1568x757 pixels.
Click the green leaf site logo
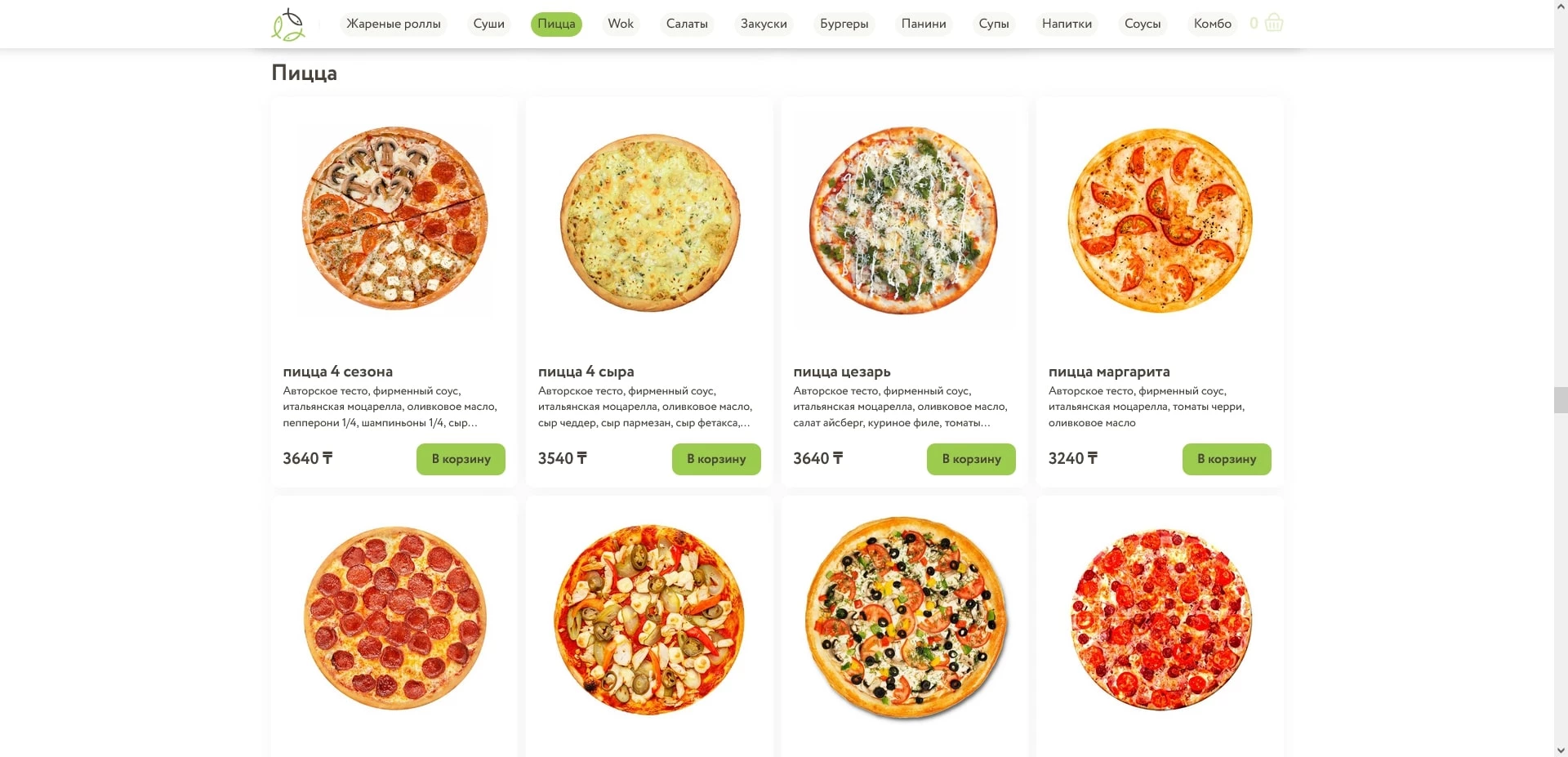(288, 24)
